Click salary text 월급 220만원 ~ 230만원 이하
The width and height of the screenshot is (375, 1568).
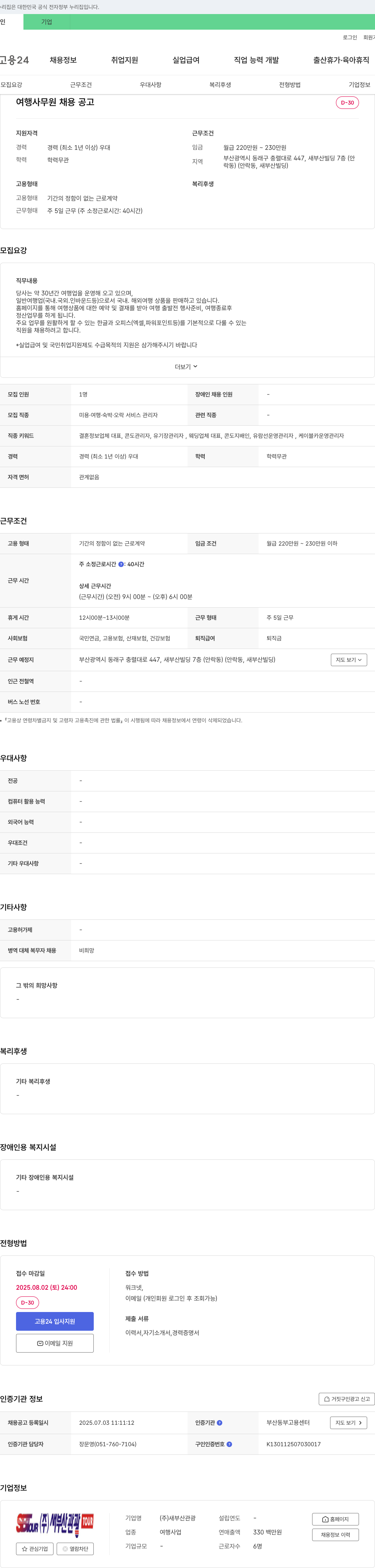(x=302, y=544)
